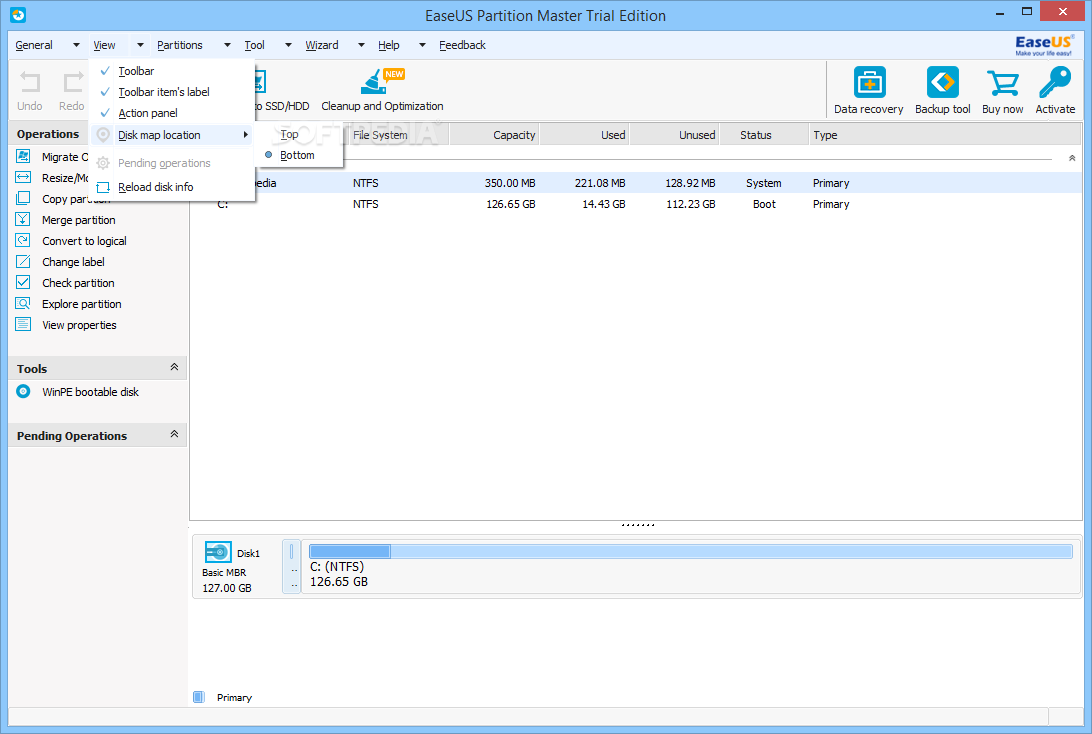This screenshot has width=1092, height=734.
Task: Open the View menu dropdown arrow
Action: click(140, 45)
